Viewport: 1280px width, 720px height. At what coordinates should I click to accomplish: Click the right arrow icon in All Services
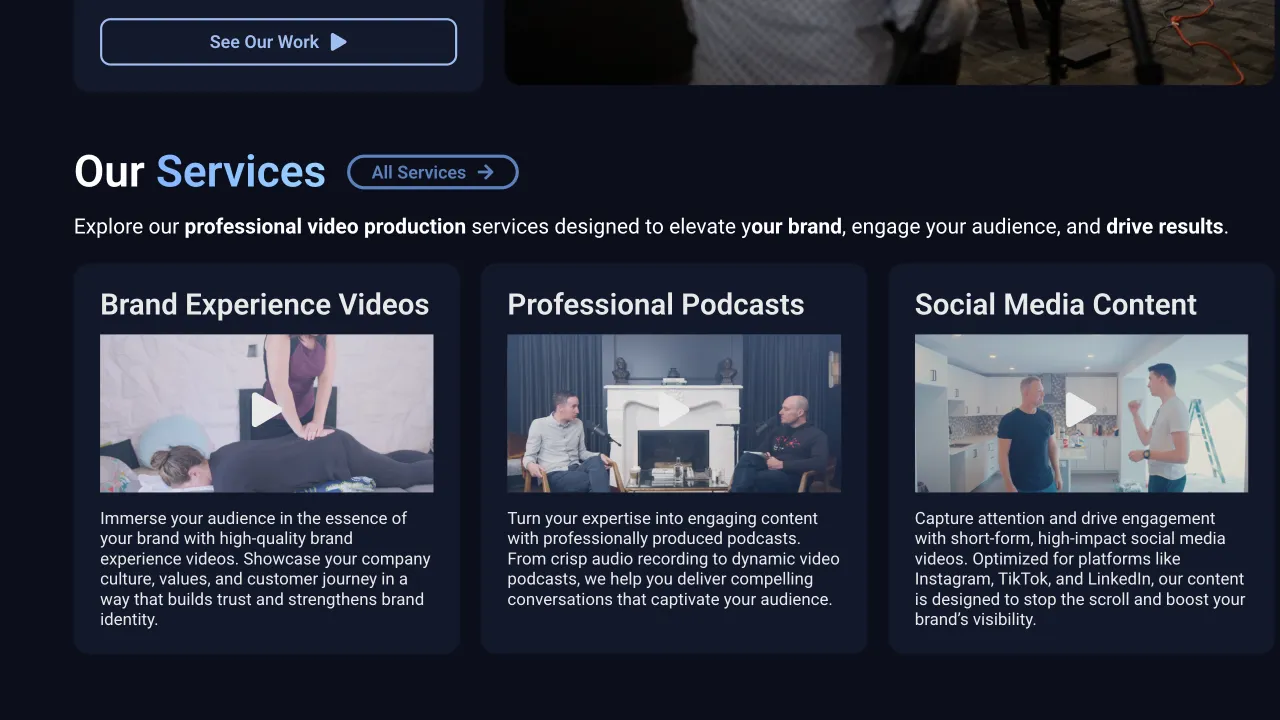pyautogui.click(x=485, y=172)
